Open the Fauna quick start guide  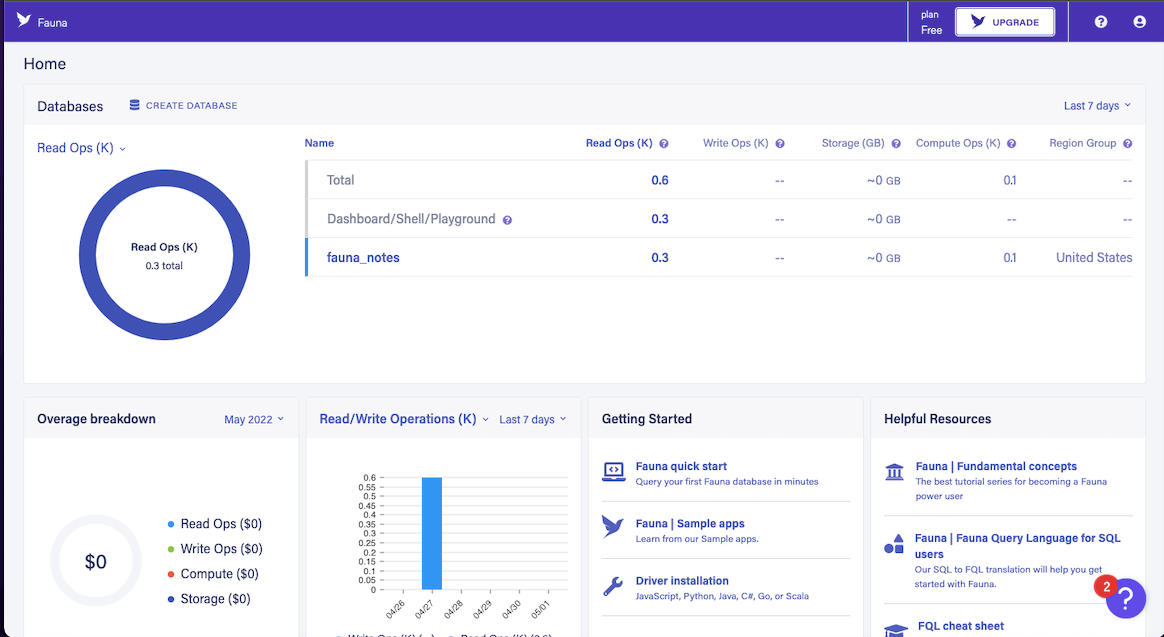pos(681,466)
